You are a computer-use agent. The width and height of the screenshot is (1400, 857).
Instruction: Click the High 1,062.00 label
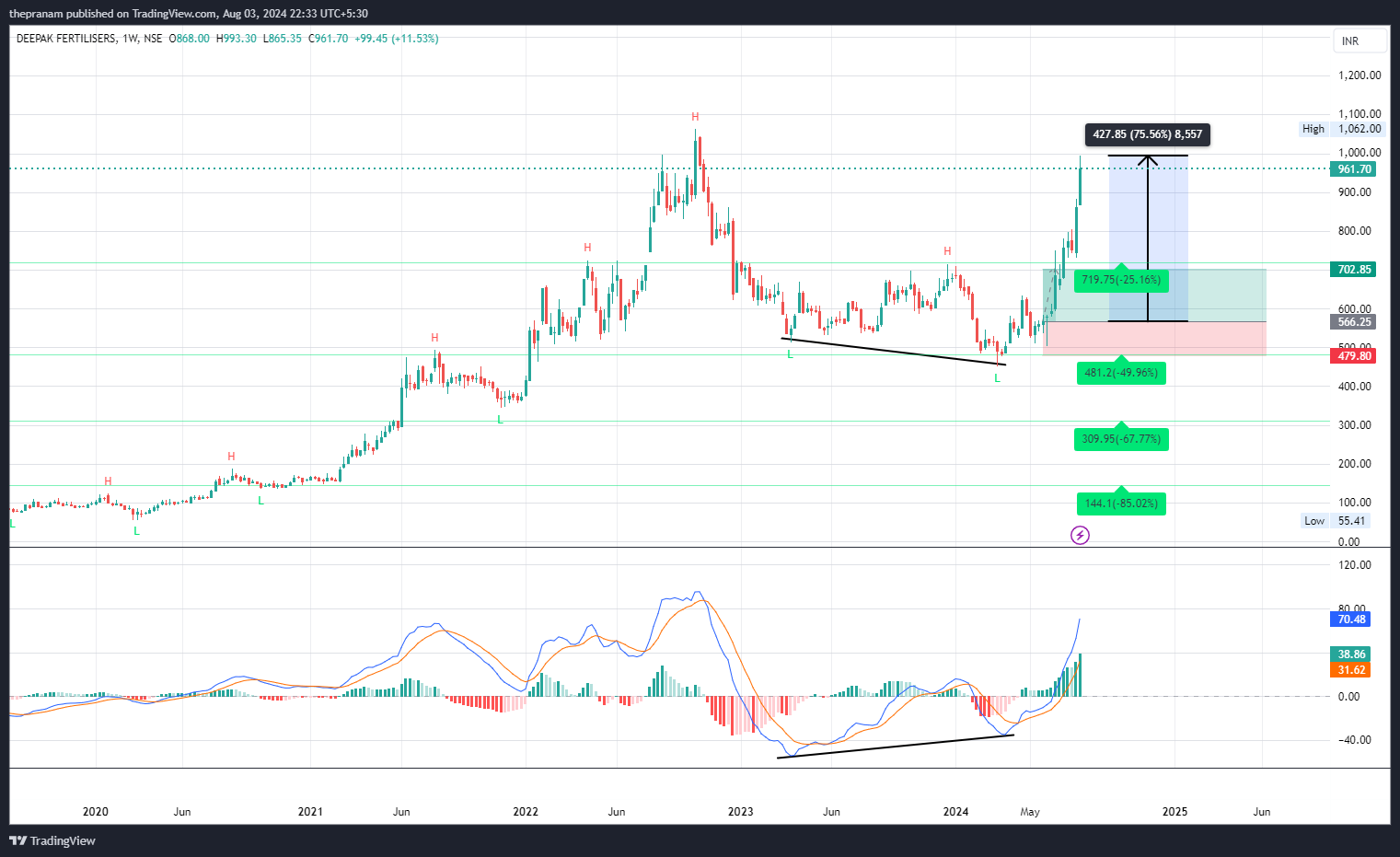click(1341, 129)
